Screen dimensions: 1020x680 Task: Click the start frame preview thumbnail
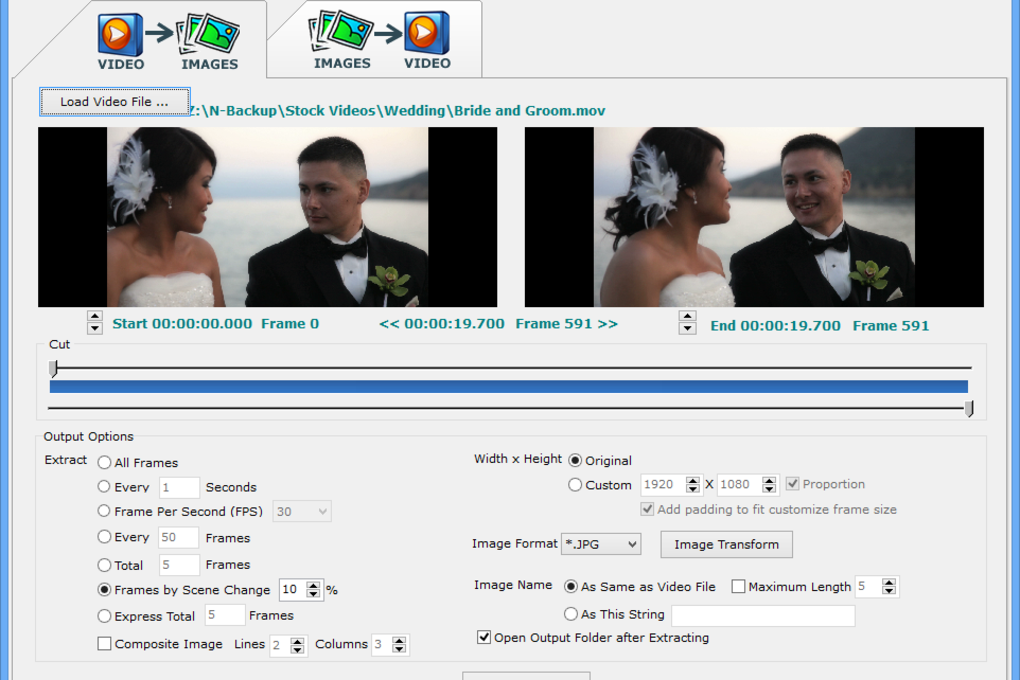coord(267,217)
